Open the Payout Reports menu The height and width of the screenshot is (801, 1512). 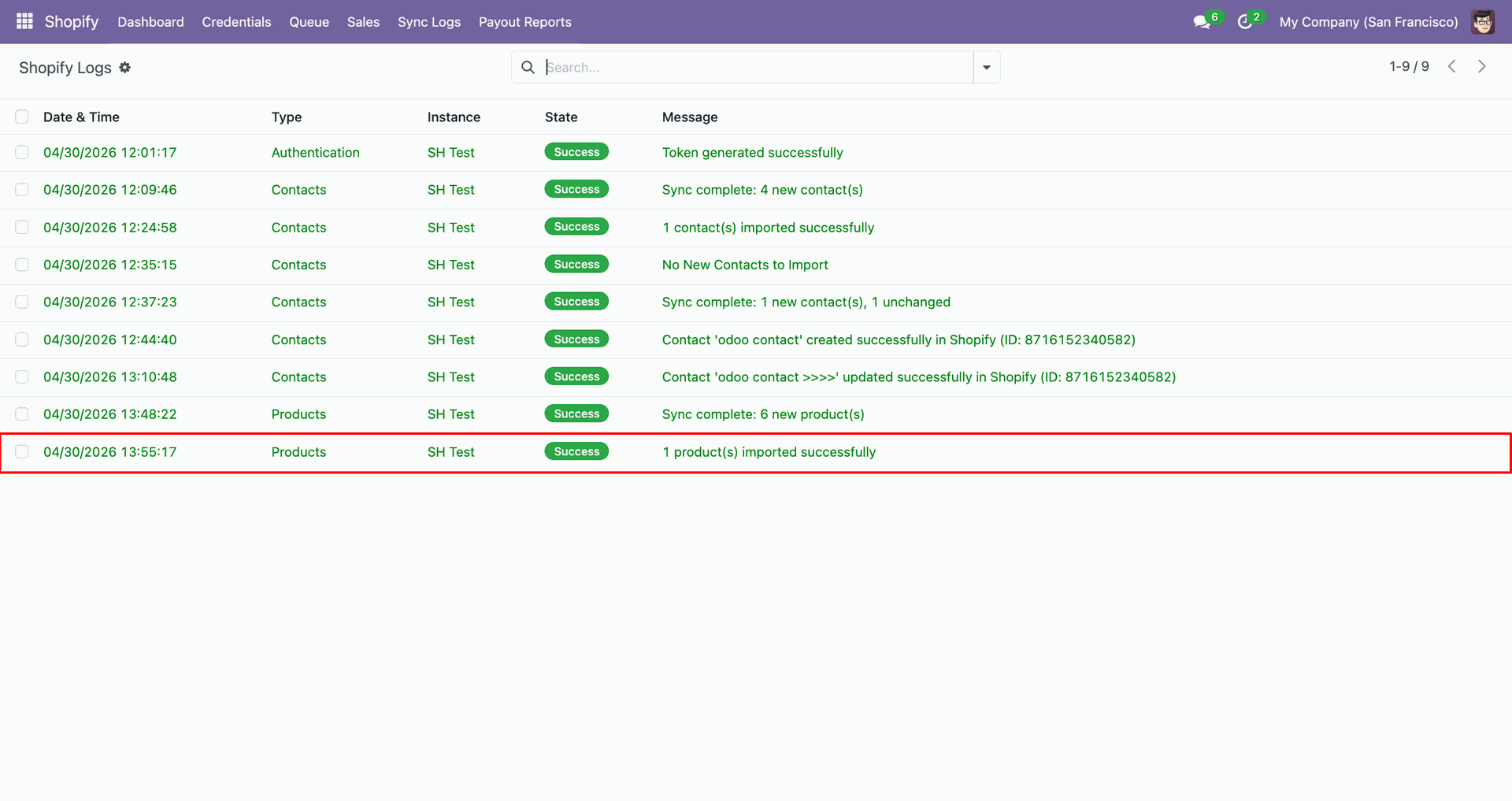[525, 22]
